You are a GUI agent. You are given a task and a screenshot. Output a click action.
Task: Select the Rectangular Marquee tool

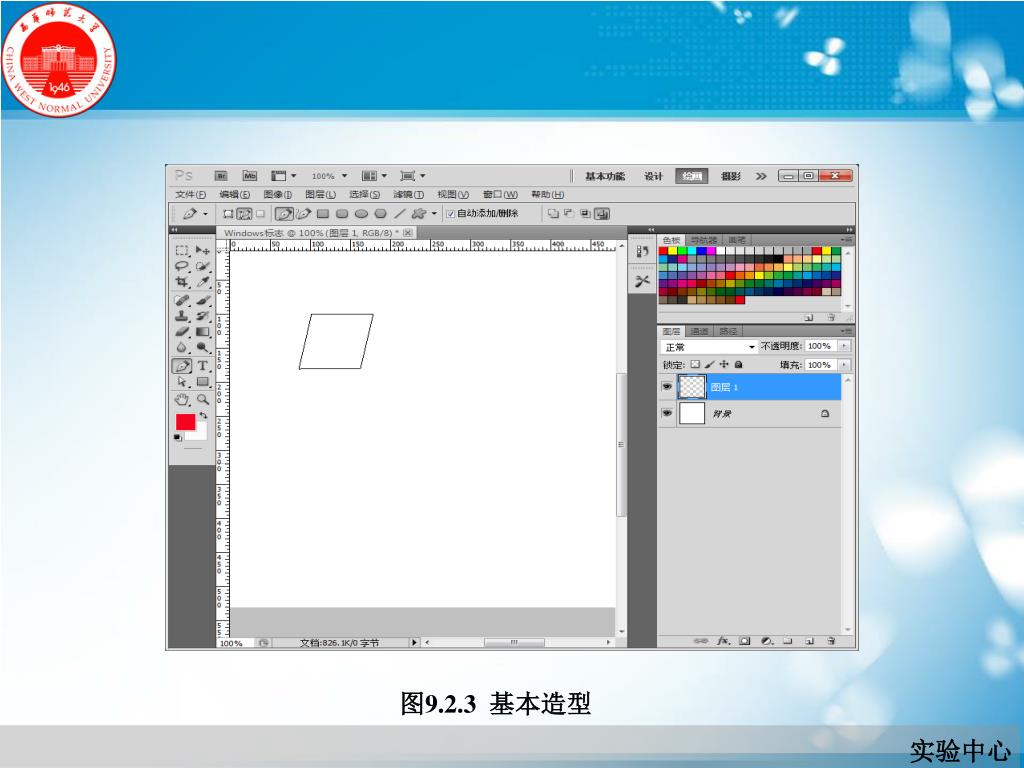[182, 250]
